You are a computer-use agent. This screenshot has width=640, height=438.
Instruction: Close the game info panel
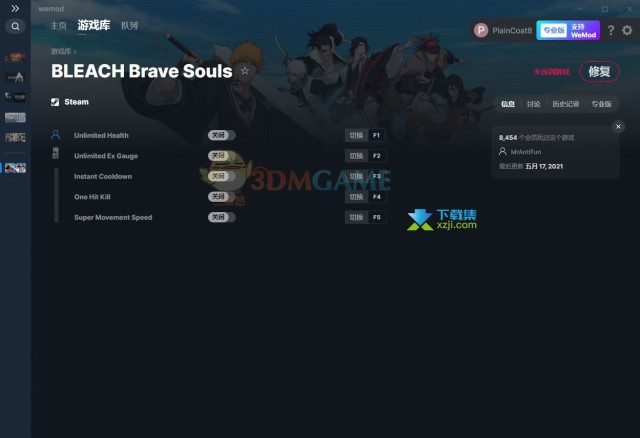click(618, 127)
